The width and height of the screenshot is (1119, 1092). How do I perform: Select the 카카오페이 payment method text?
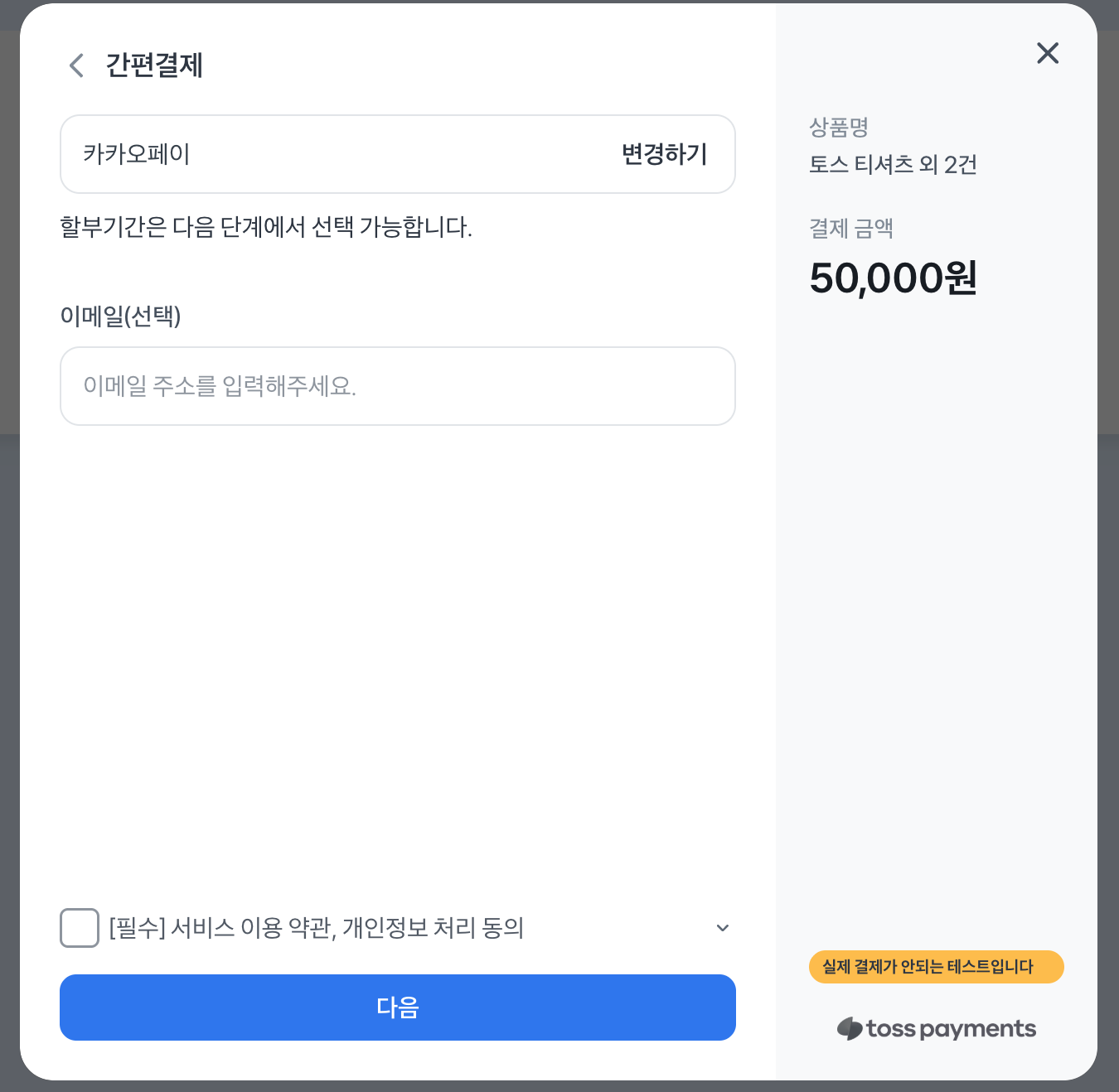137,154
